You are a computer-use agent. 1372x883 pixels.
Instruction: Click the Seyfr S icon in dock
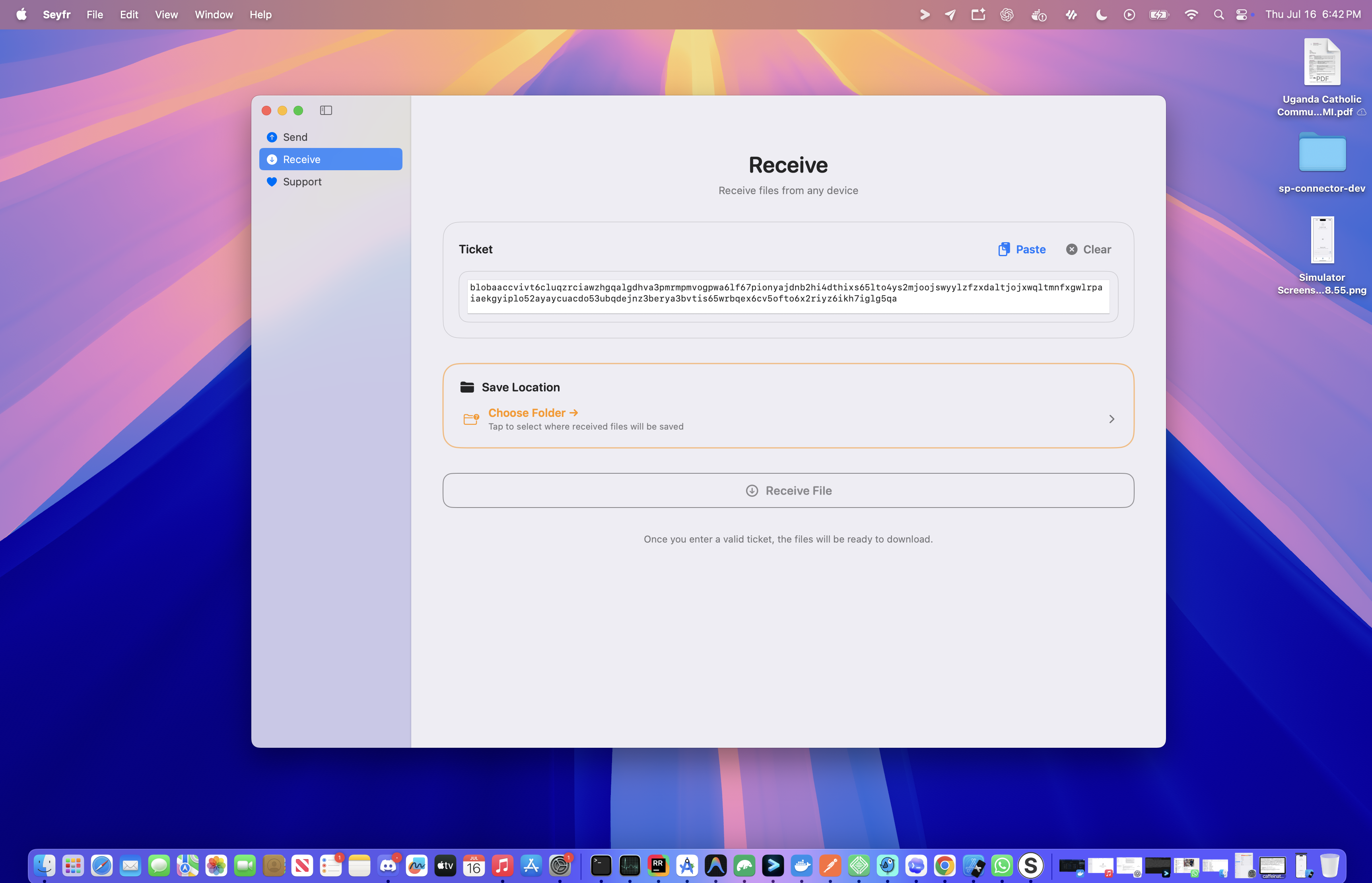click(1031, 865)
